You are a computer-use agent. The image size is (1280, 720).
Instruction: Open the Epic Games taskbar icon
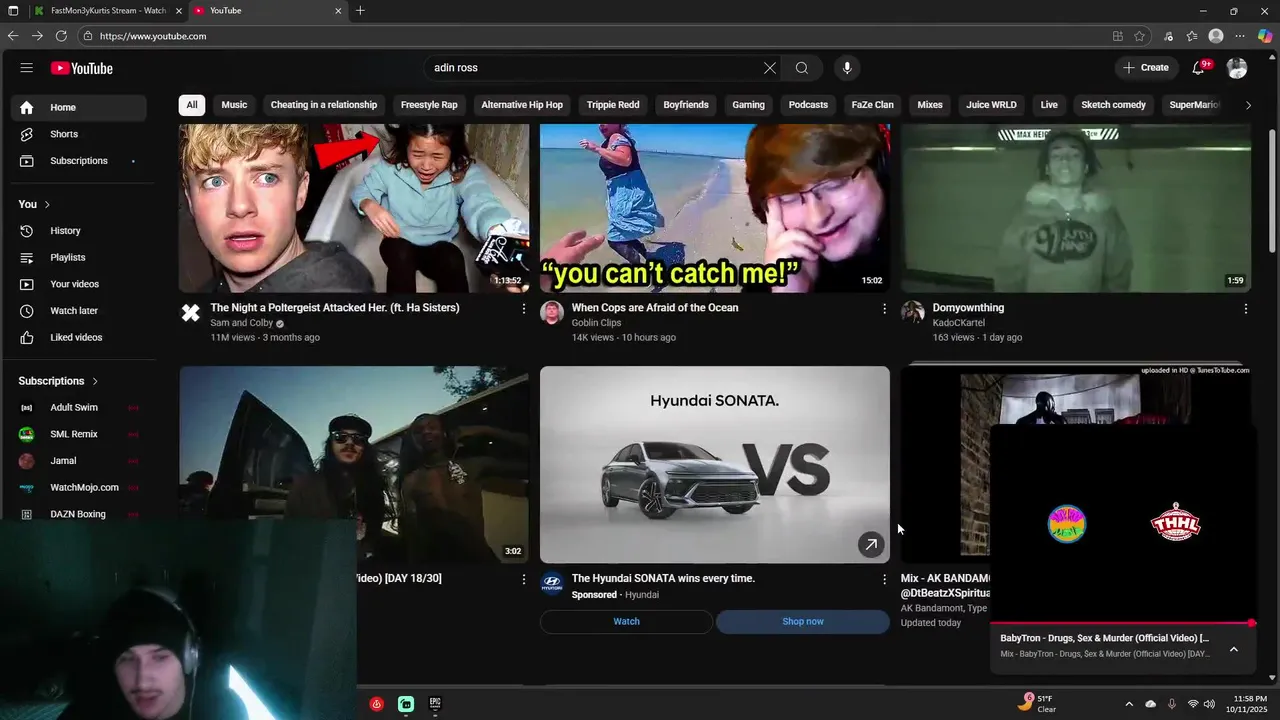[x=435, y=704]
